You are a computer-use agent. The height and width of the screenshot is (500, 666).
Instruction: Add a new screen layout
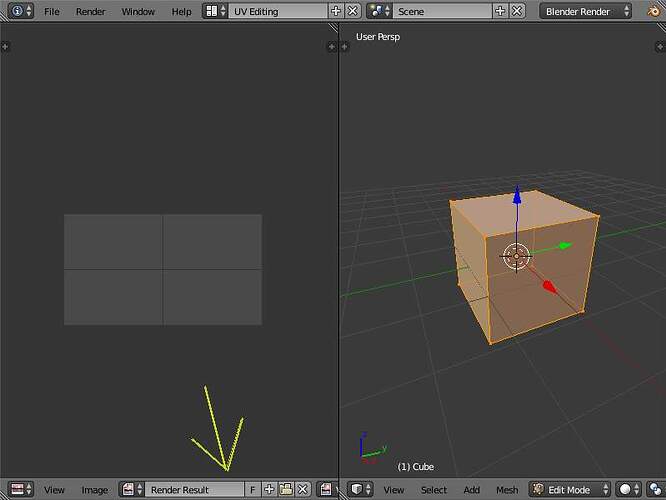[x=336, y=11]
